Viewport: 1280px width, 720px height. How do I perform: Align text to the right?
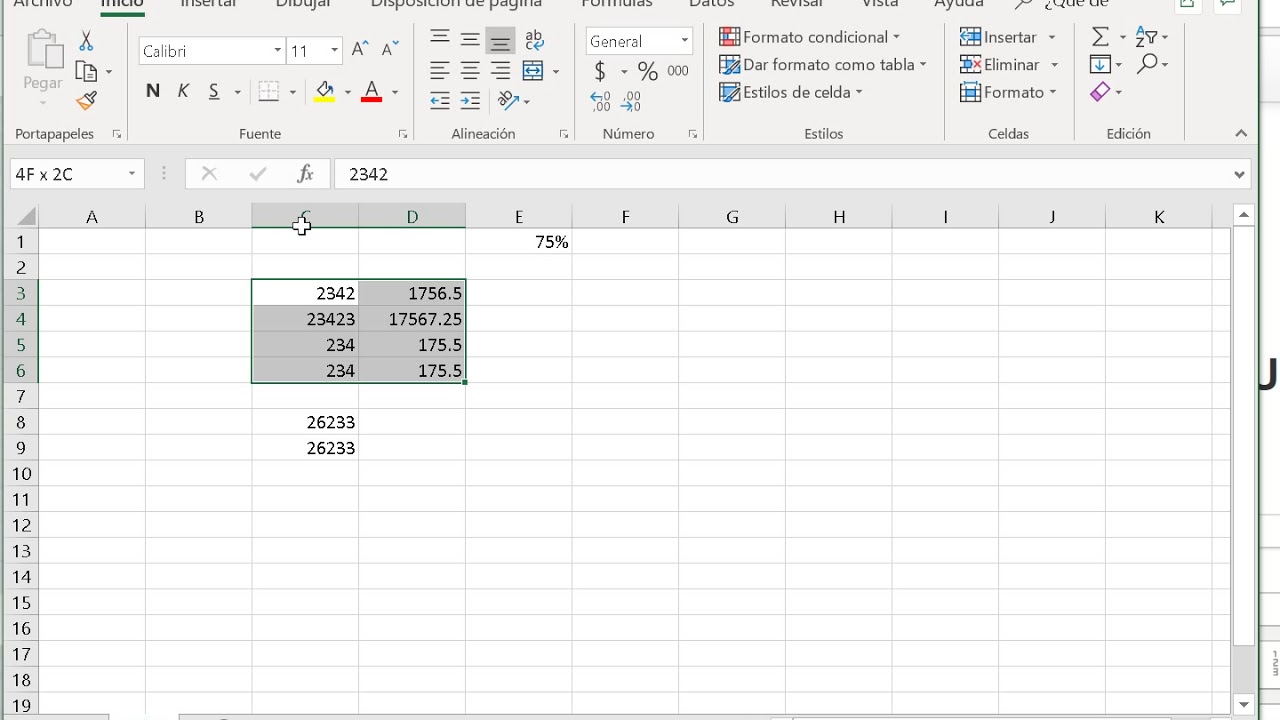tap(501, 71)
